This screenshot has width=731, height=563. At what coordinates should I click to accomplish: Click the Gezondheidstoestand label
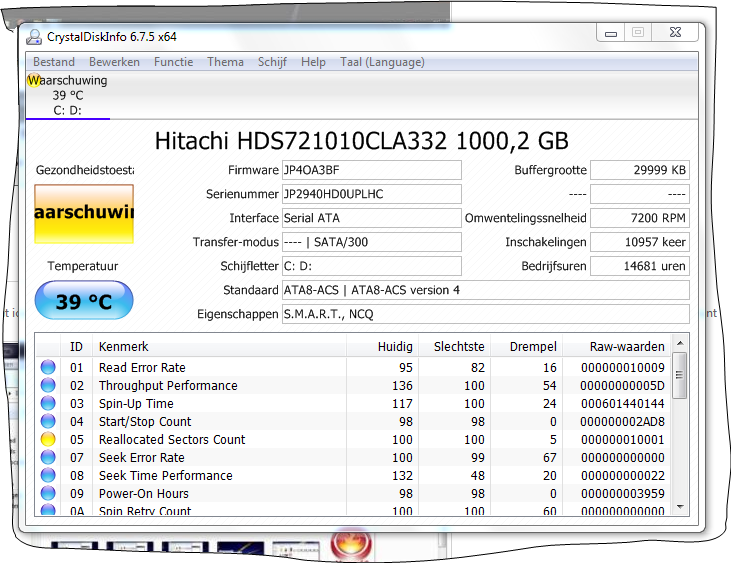pos(85,170)
